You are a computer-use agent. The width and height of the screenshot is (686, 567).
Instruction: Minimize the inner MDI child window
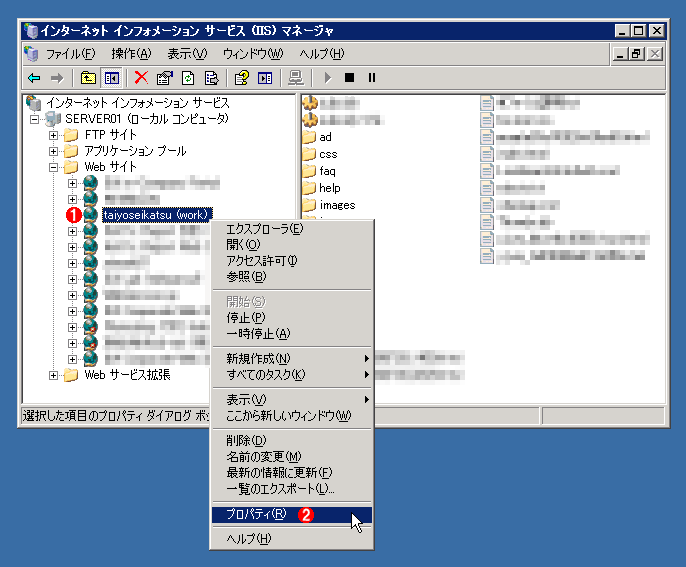[620, 54]
